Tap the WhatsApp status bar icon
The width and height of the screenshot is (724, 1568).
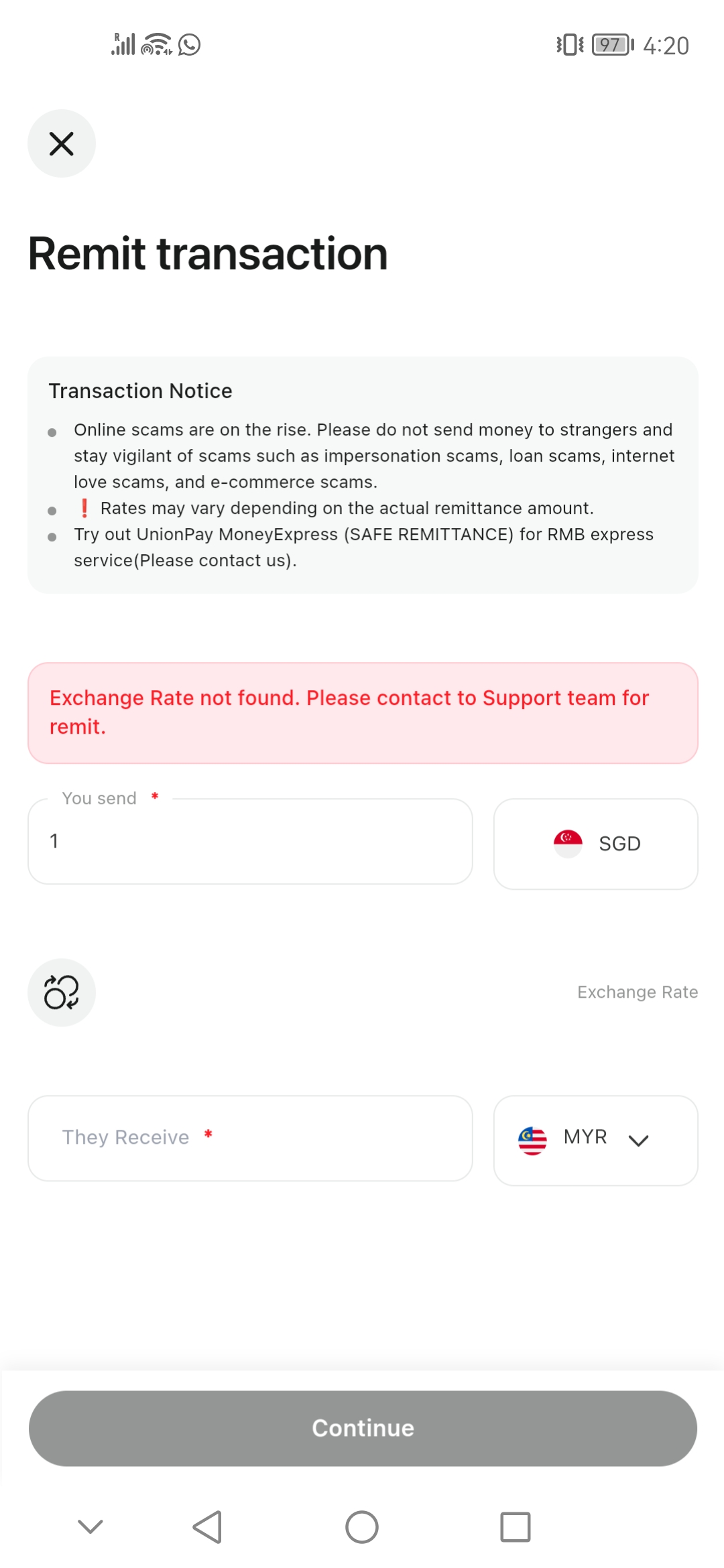(x=190, y=45)
